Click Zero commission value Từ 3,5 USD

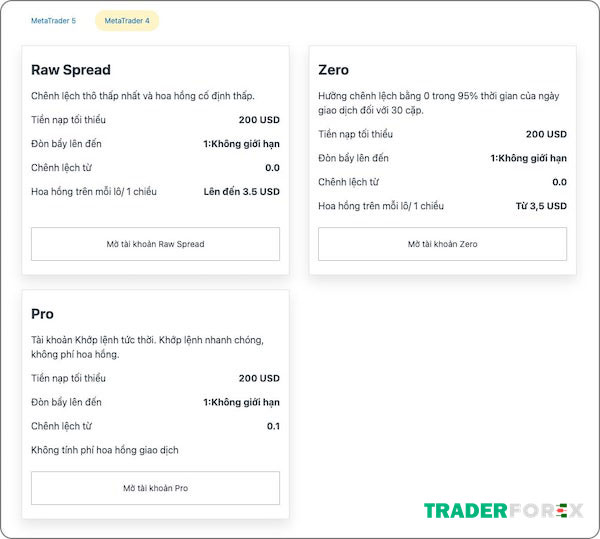[541, 206]
